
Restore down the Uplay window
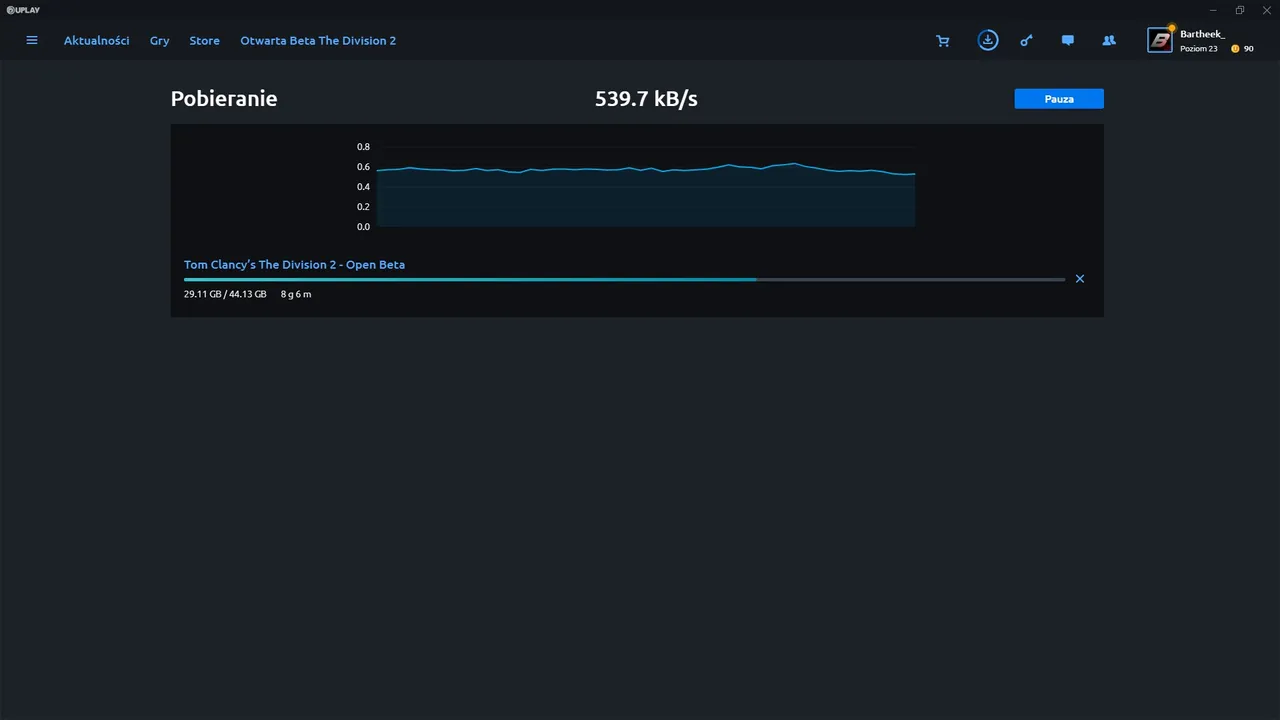1240,10
